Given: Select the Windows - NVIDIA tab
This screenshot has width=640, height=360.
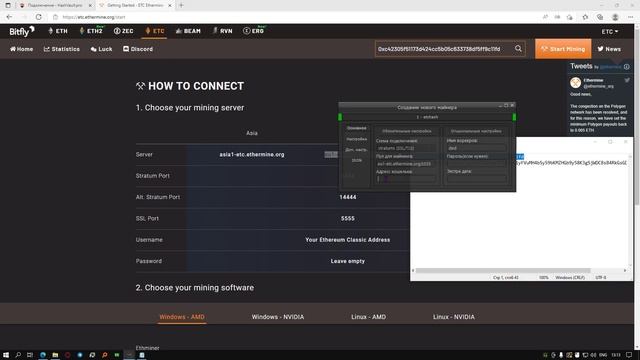Looking at the screenshot, I should [x=278, y=317].
